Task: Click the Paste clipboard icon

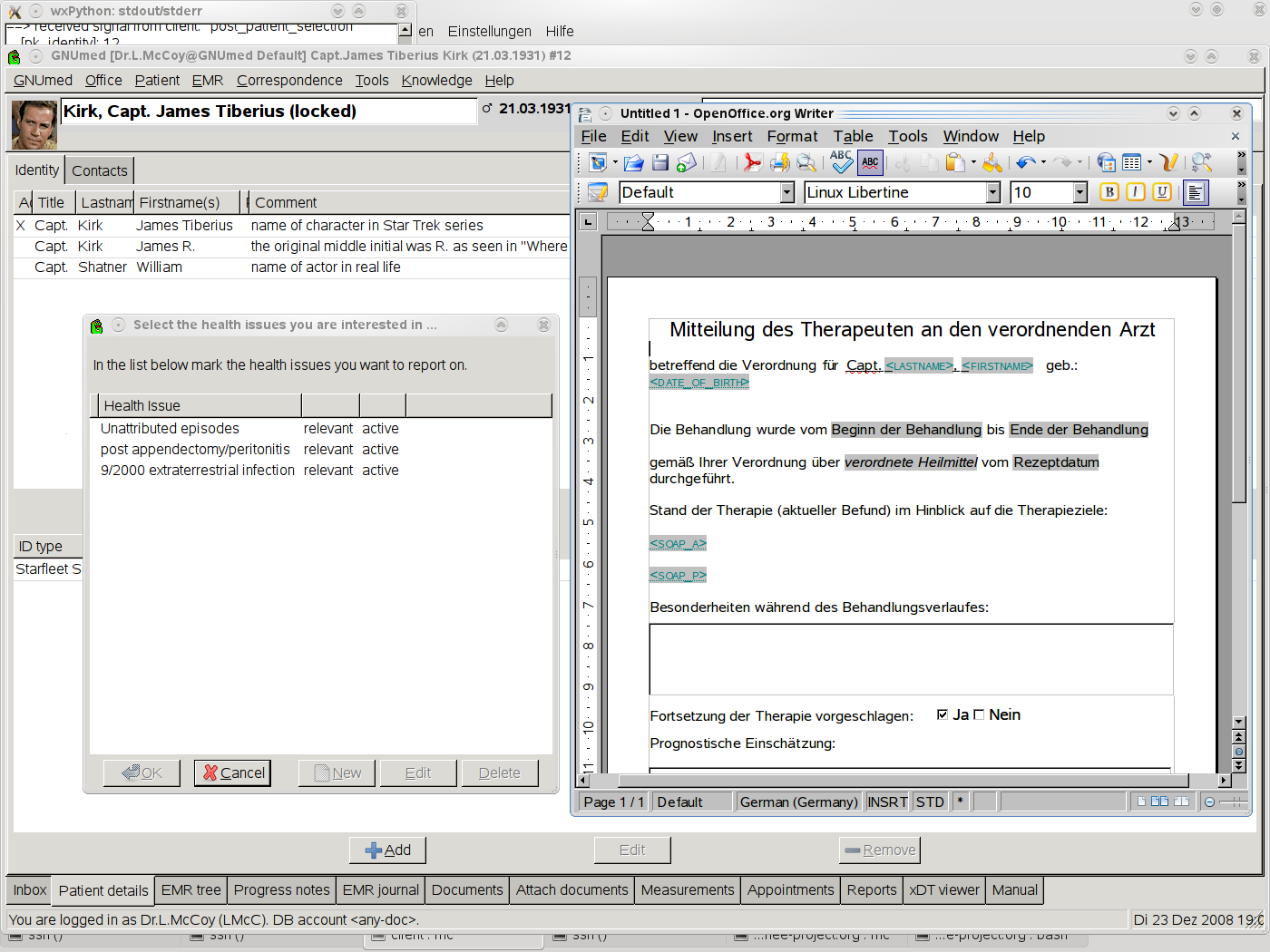Action: [954, 162]
